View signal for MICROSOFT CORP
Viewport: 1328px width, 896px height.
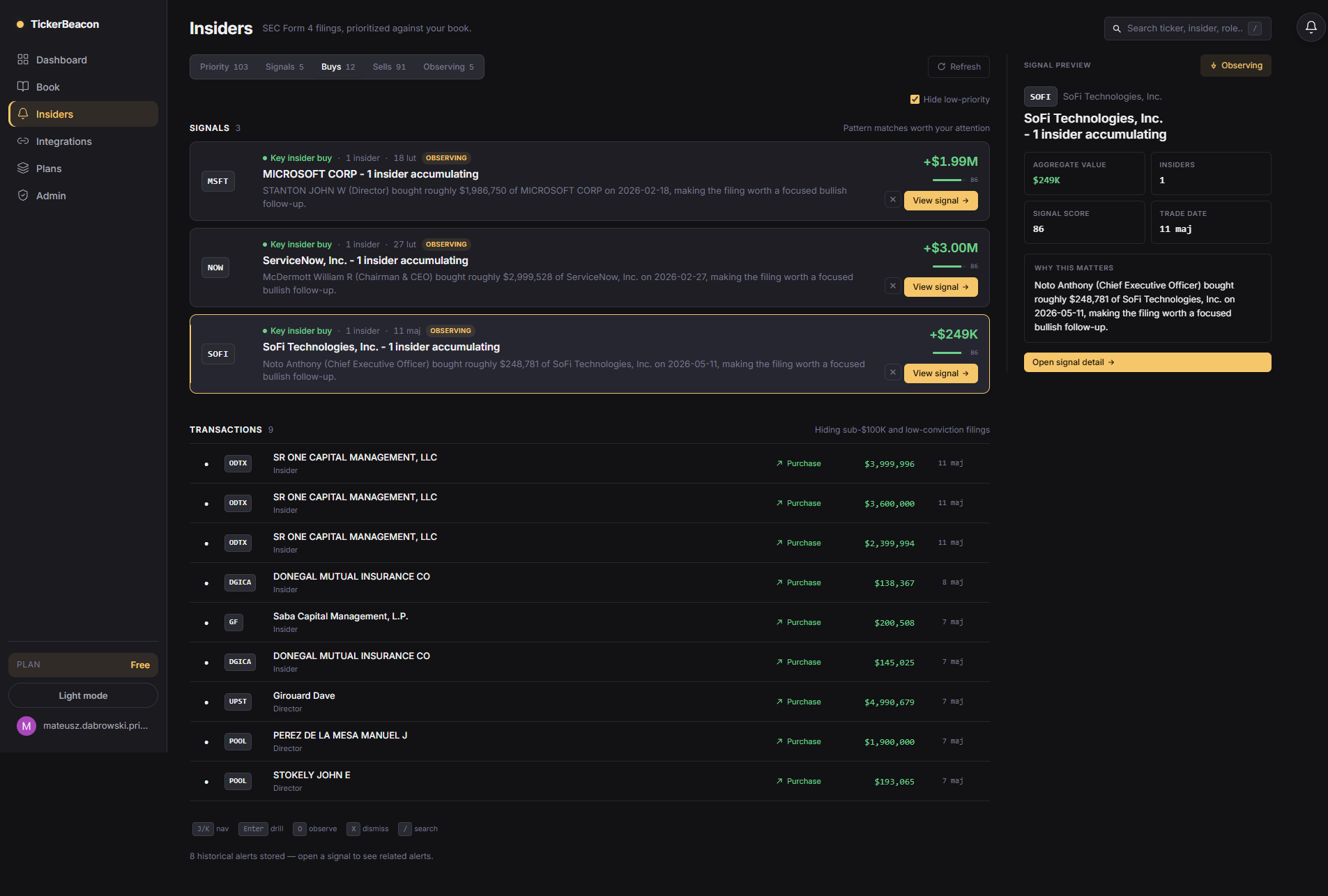click(940, 201)
